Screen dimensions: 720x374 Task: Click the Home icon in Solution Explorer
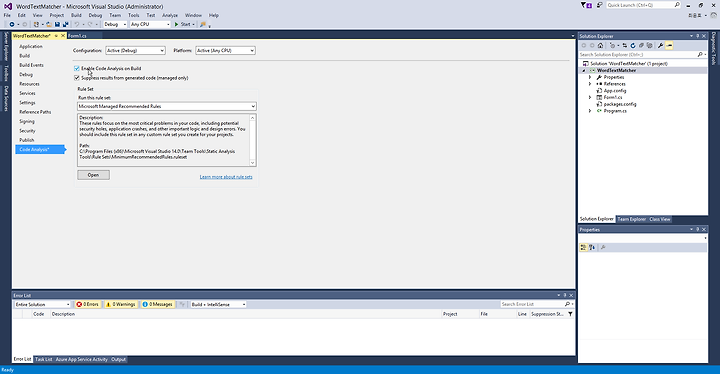click(x=600, y=45)
